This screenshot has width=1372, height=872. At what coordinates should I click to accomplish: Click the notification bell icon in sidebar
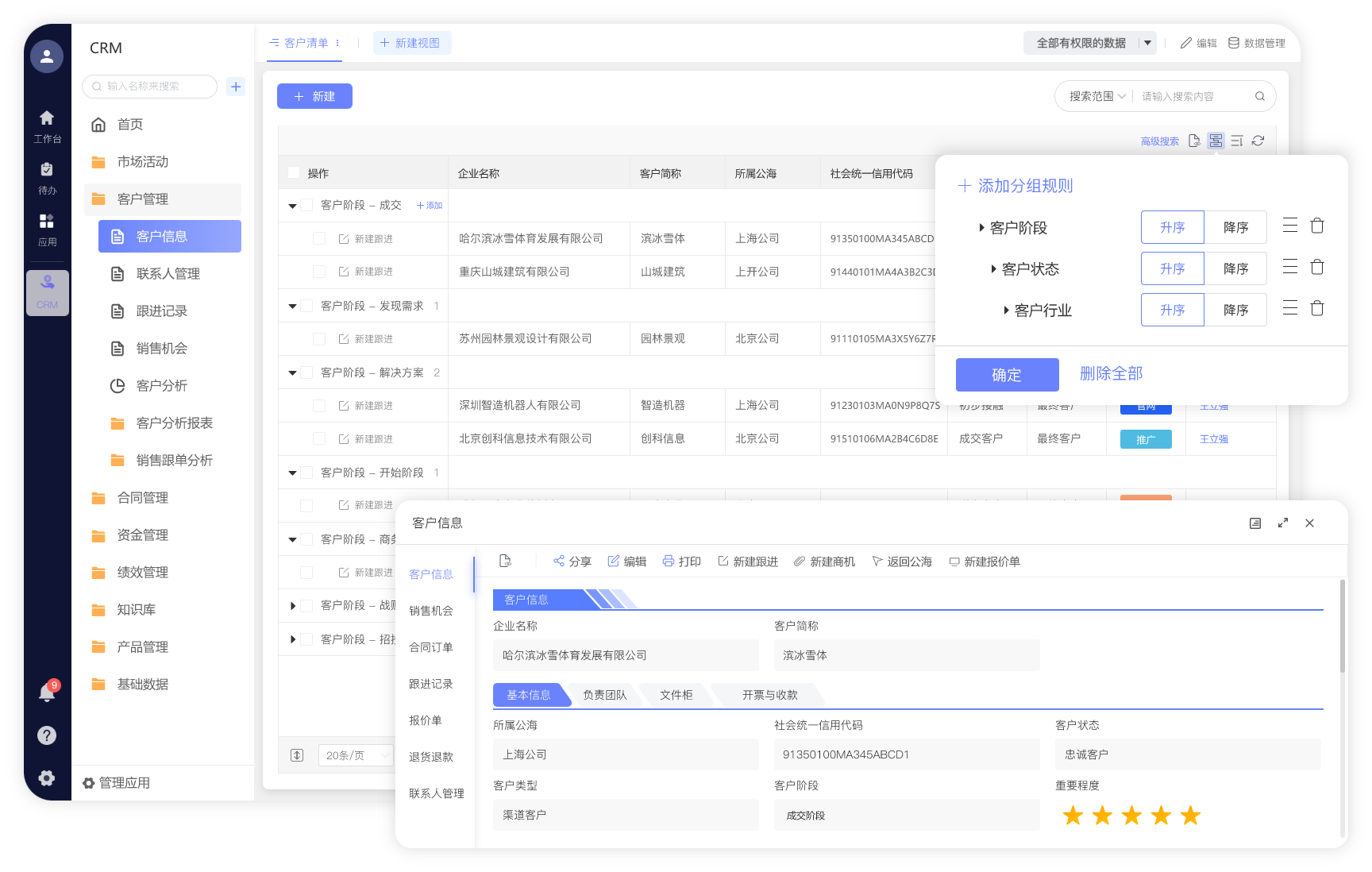(x=47, y=693)
